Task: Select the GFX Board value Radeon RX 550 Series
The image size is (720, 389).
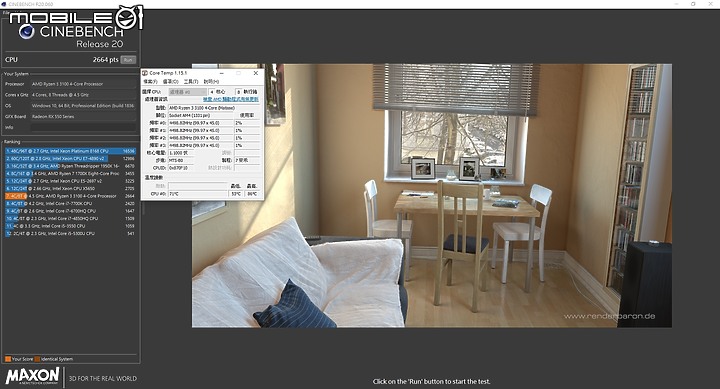Action: point(83,117)
